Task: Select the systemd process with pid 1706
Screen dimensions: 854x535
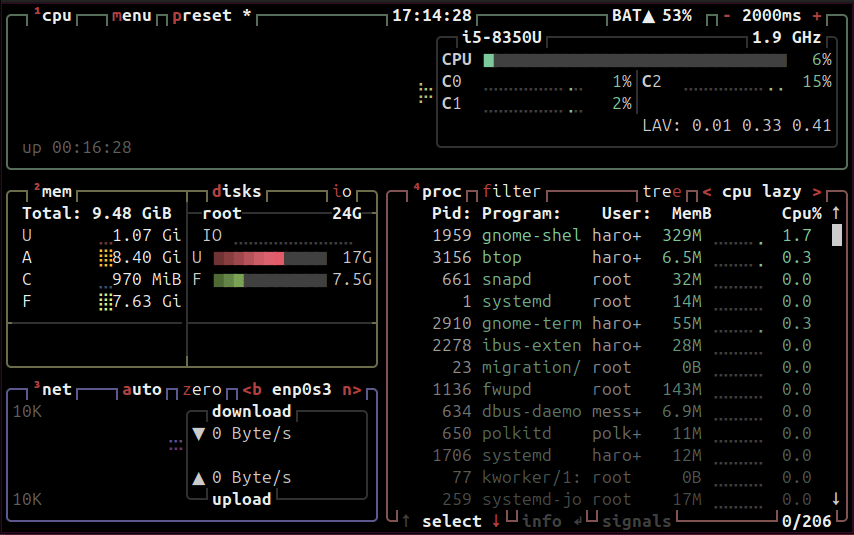Action: 621,455
